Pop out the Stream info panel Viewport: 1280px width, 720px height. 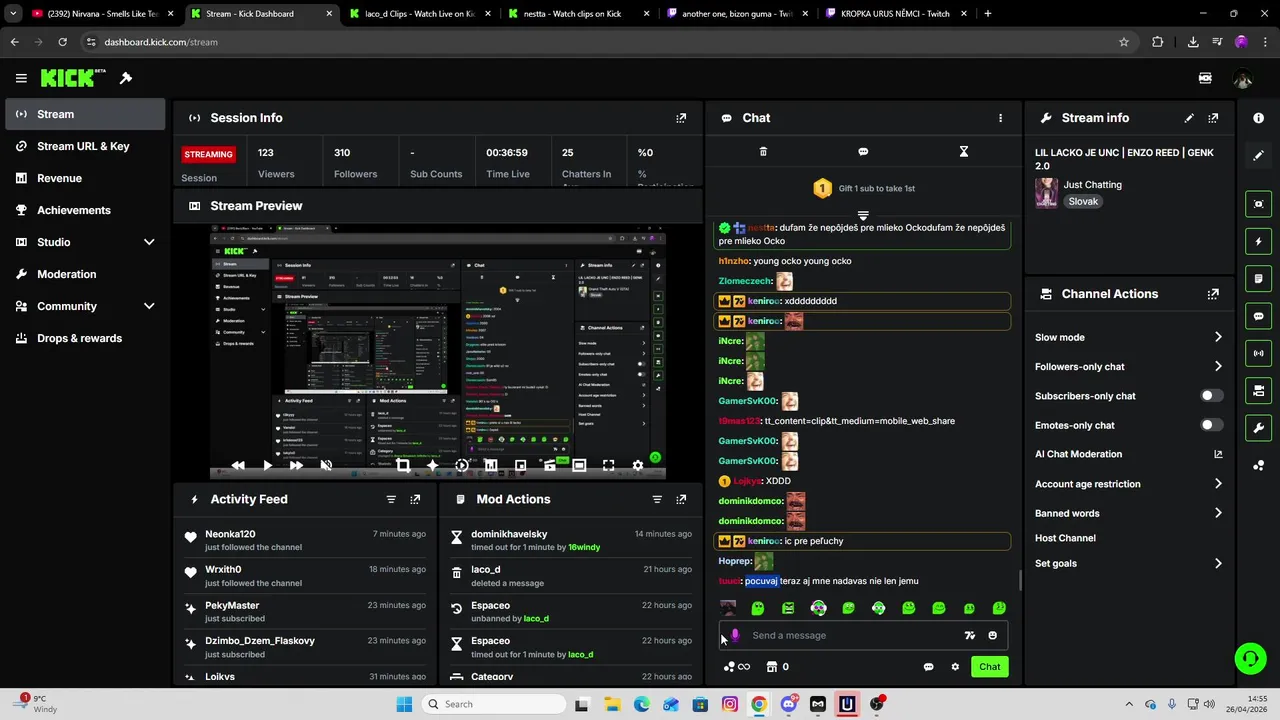pyautogui.click(x=1213, y=118)
